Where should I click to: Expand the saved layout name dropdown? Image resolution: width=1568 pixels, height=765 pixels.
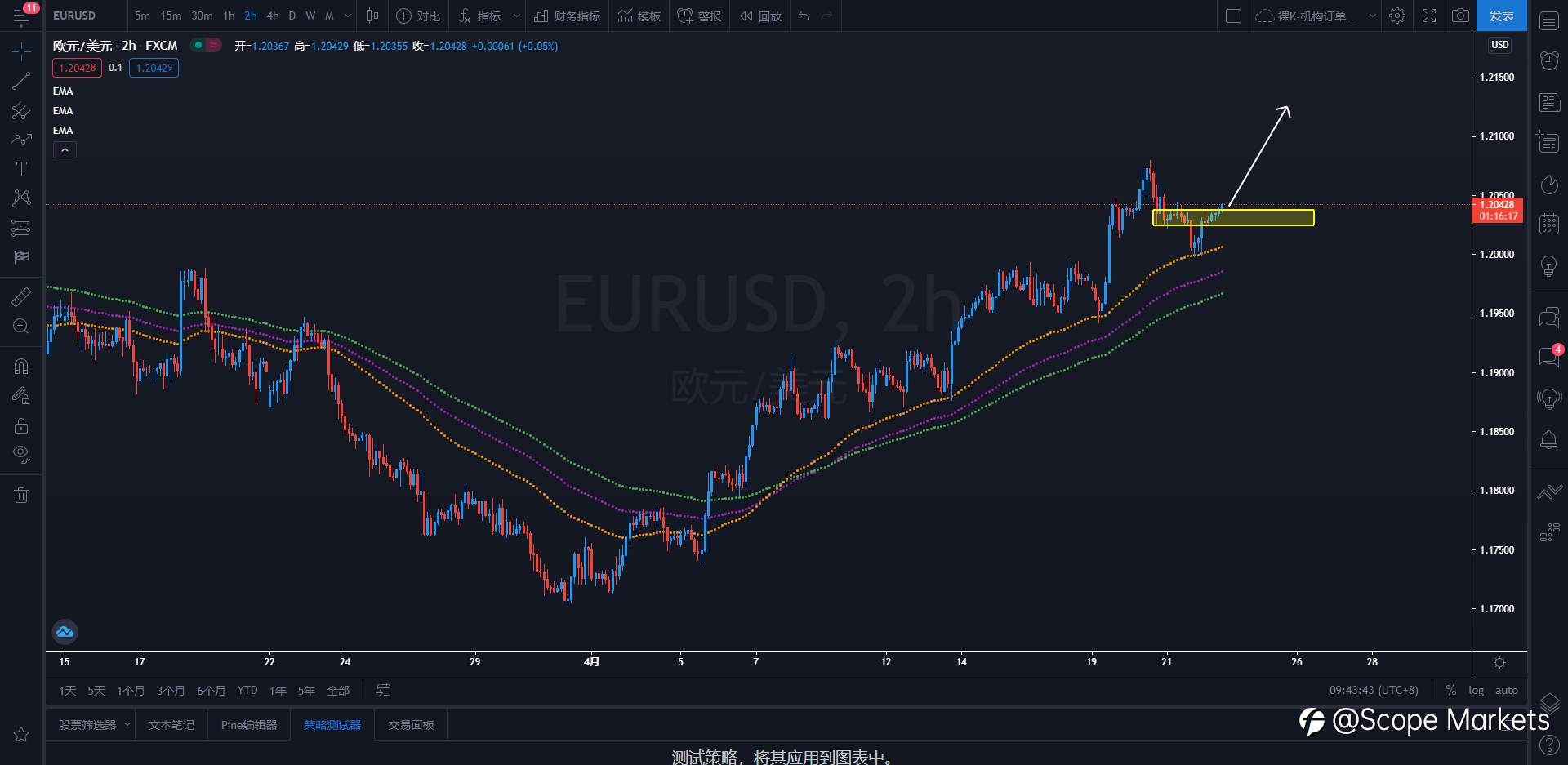1372,16
